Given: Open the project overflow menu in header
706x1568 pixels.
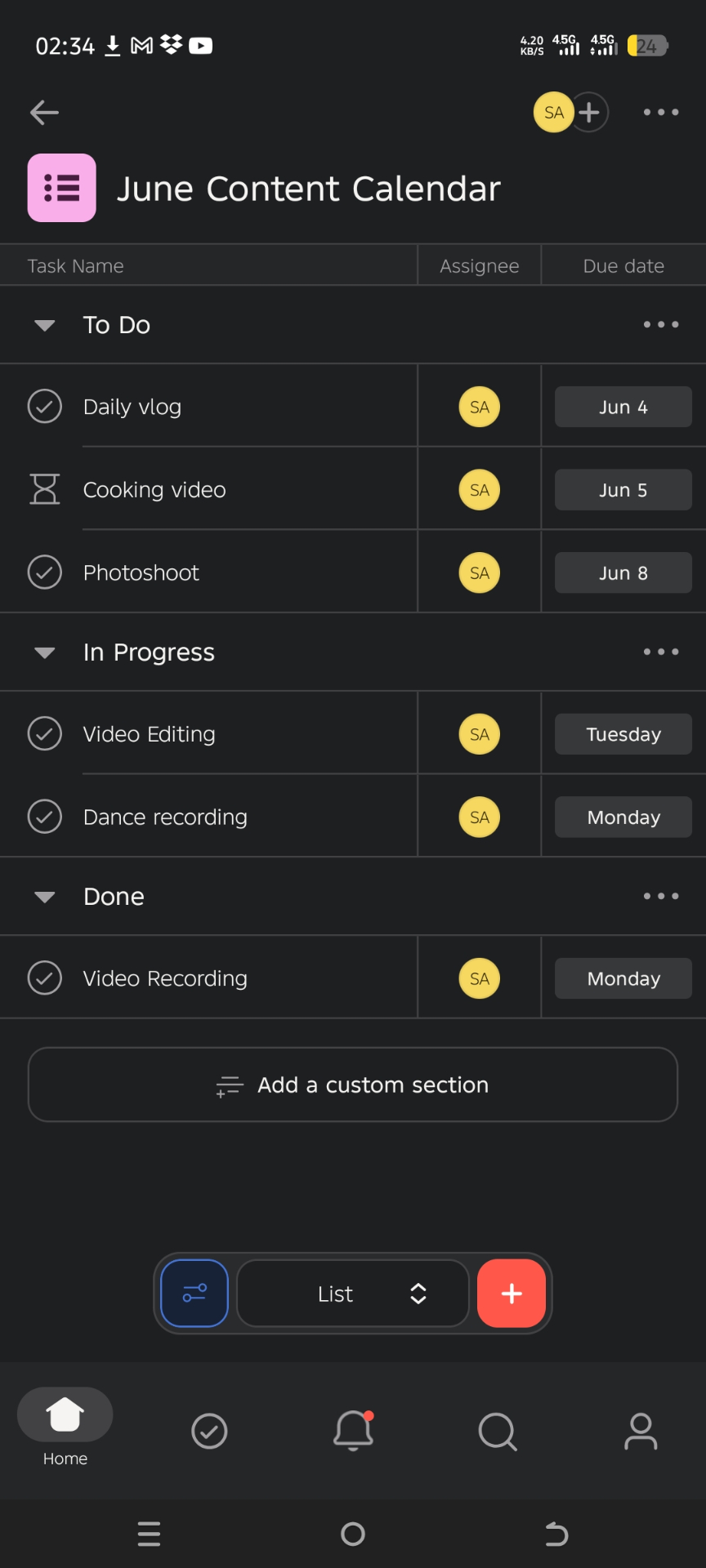Looking at the screenshot, I should (660, 112).
